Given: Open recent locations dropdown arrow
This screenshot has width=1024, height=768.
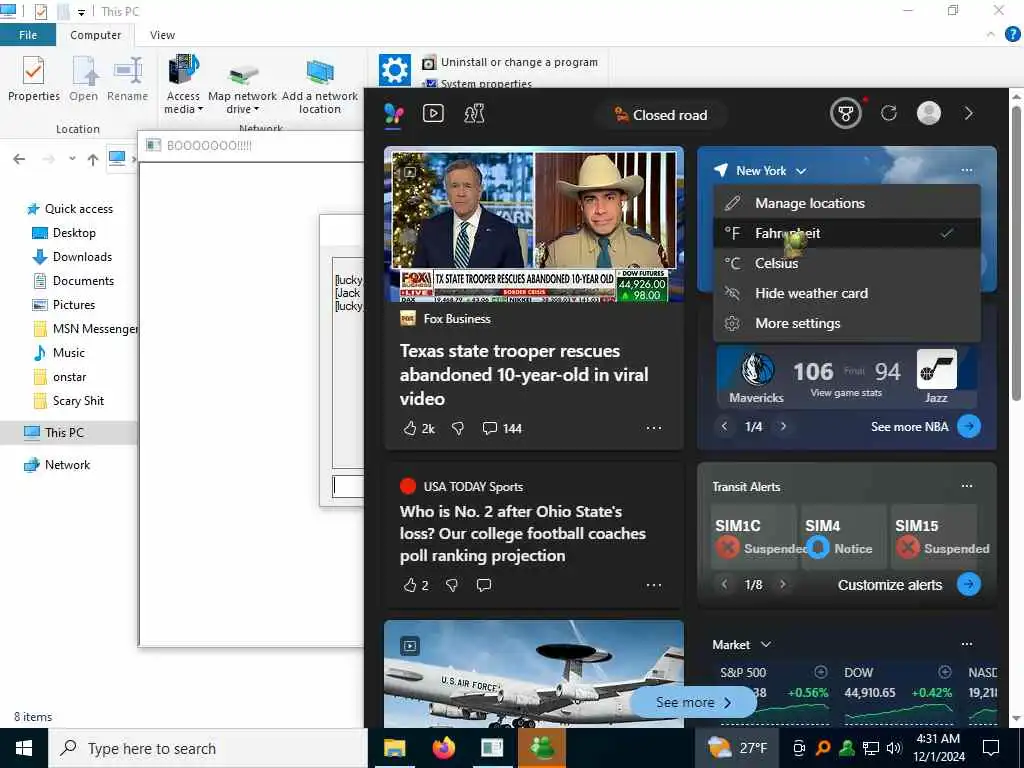Looking at the screenshot, I should (72, 159).
